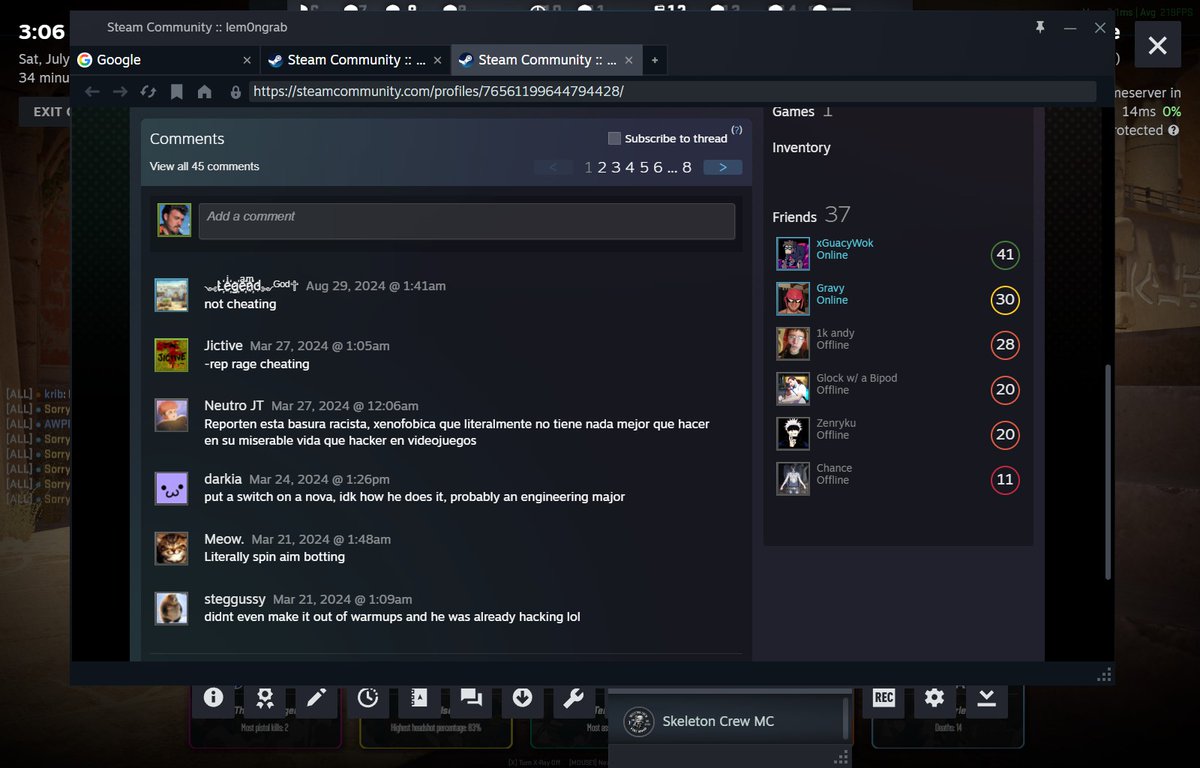Open a new browser tab with plus button
The height and width of the screenshot is (768, 1200).
click(x=655, y=60)
